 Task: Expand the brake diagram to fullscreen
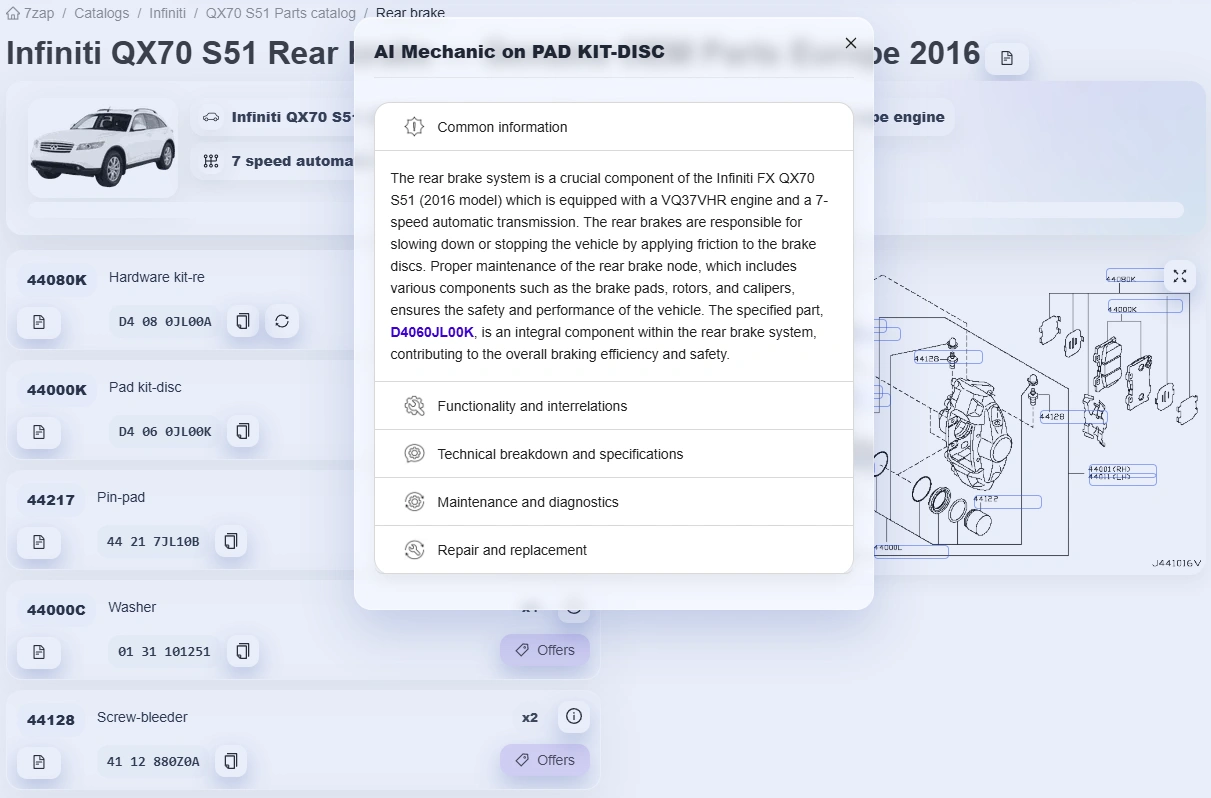point(1180,276)
